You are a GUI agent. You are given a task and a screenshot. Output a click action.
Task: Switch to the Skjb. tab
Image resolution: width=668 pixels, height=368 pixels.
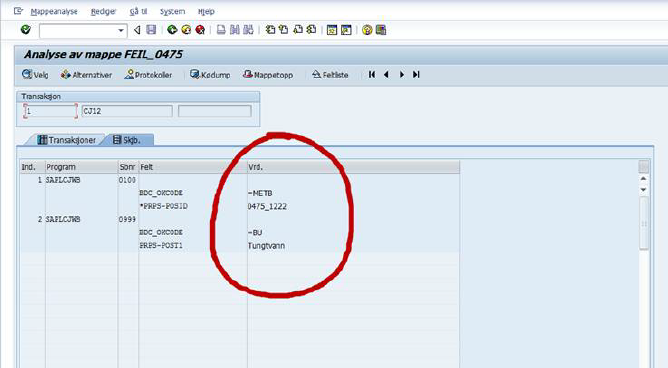pos(127,140)
